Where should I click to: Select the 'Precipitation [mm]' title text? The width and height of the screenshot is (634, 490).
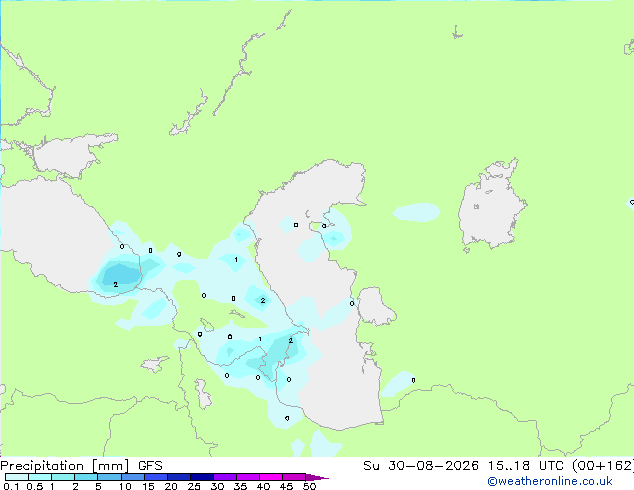(x=64, y=466)
